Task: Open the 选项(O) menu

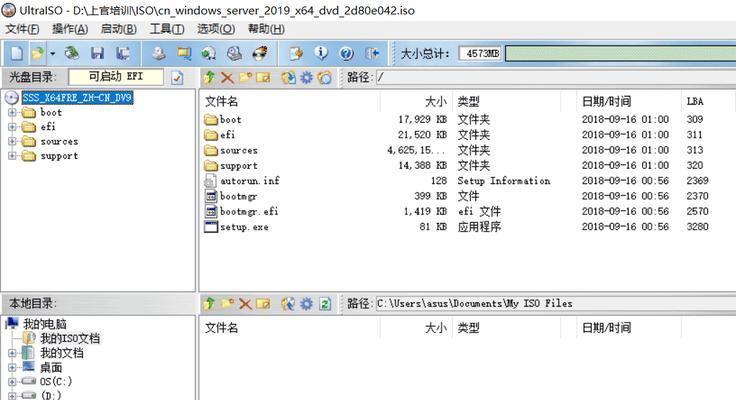Action: 216,29
